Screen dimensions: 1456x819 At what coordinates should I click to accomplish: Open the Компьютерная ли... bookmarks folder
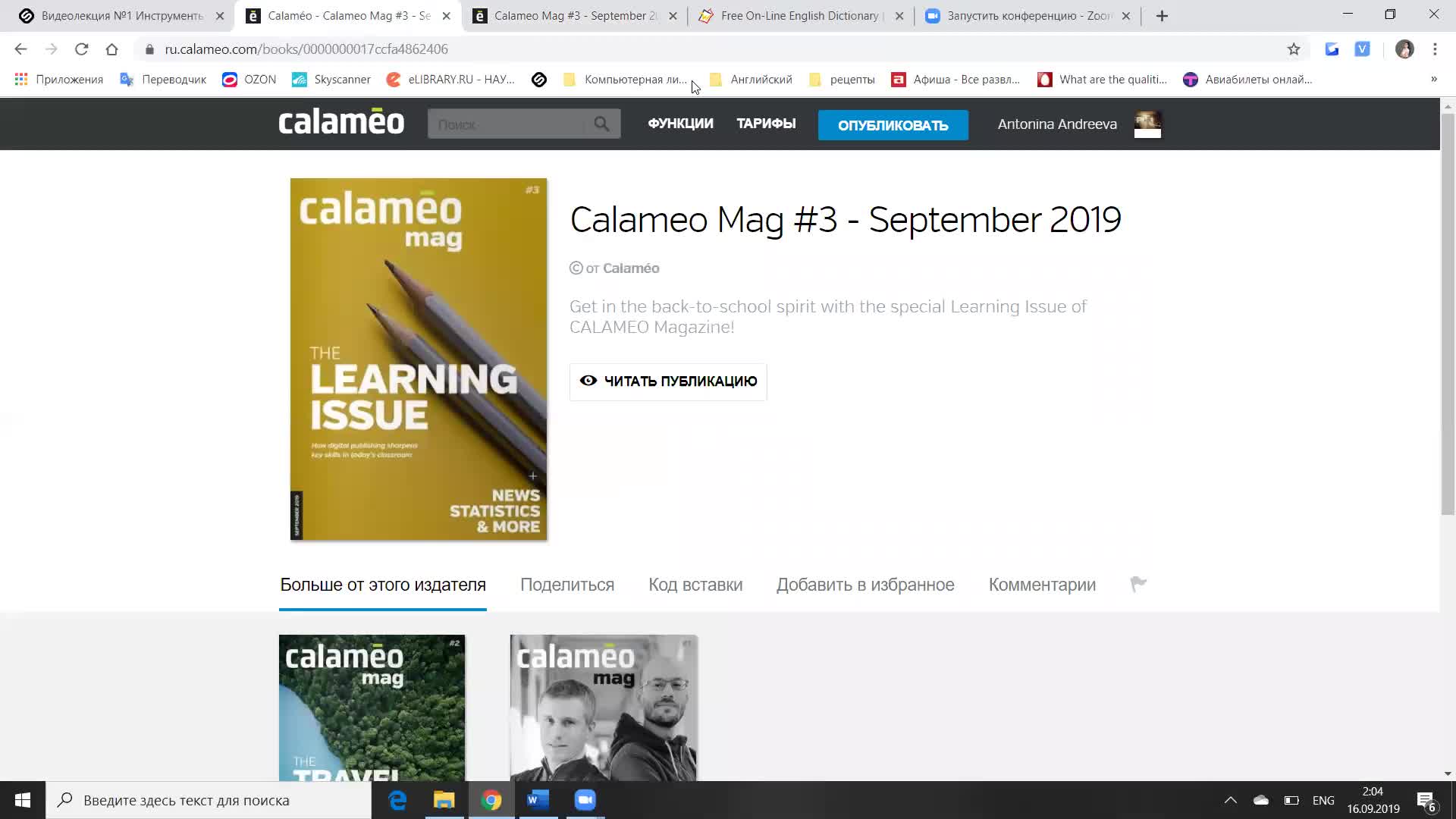click(625, 80)
